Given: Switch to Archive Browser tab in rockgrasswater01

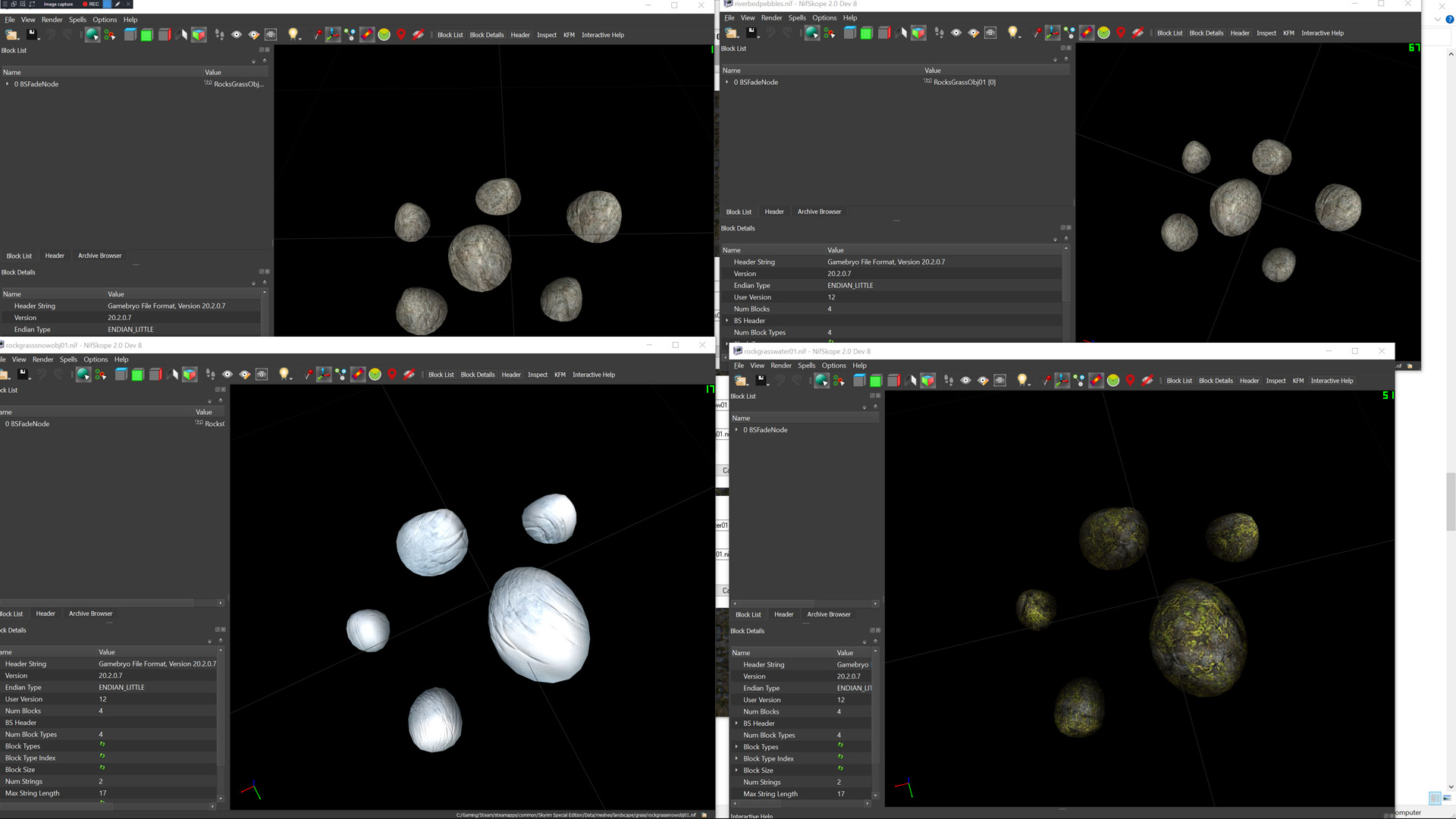Looking at the screenshot, I should [828, 614].
